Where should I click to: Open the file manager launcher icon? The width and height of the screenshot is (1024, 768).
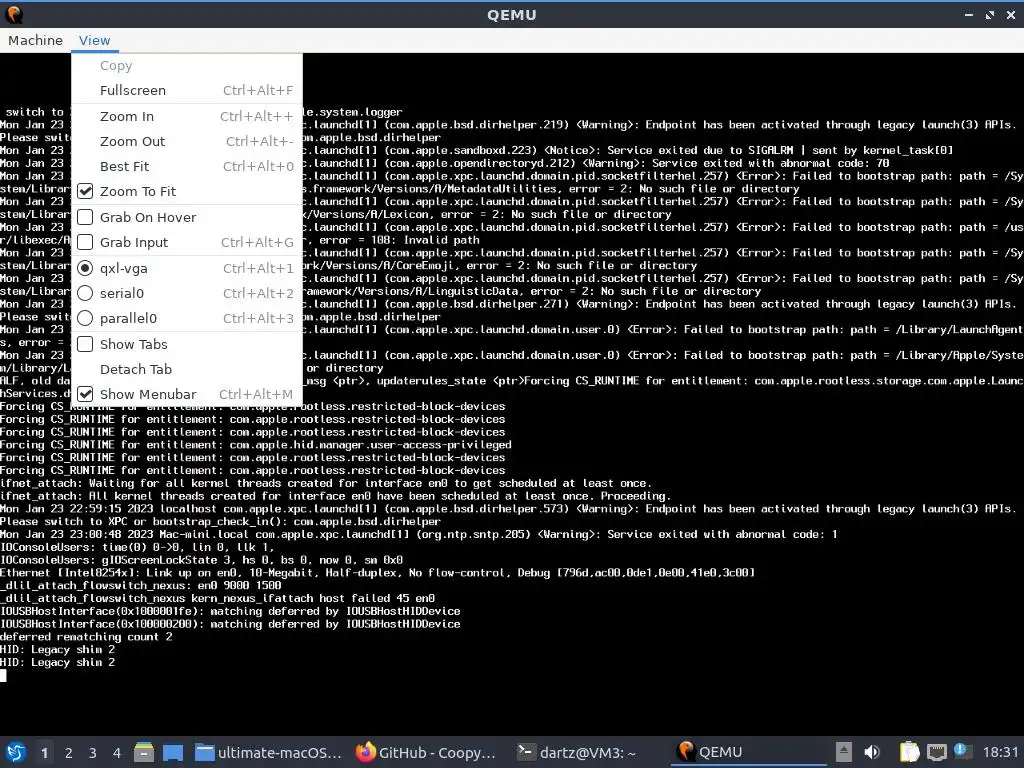pos(144,752)
